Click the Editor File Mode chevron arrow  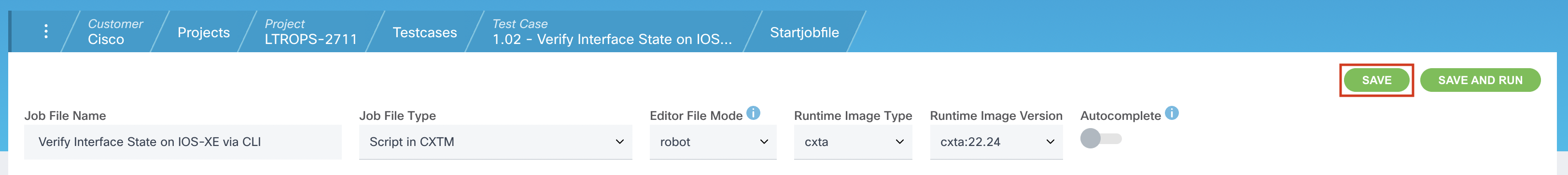point(764,142)
